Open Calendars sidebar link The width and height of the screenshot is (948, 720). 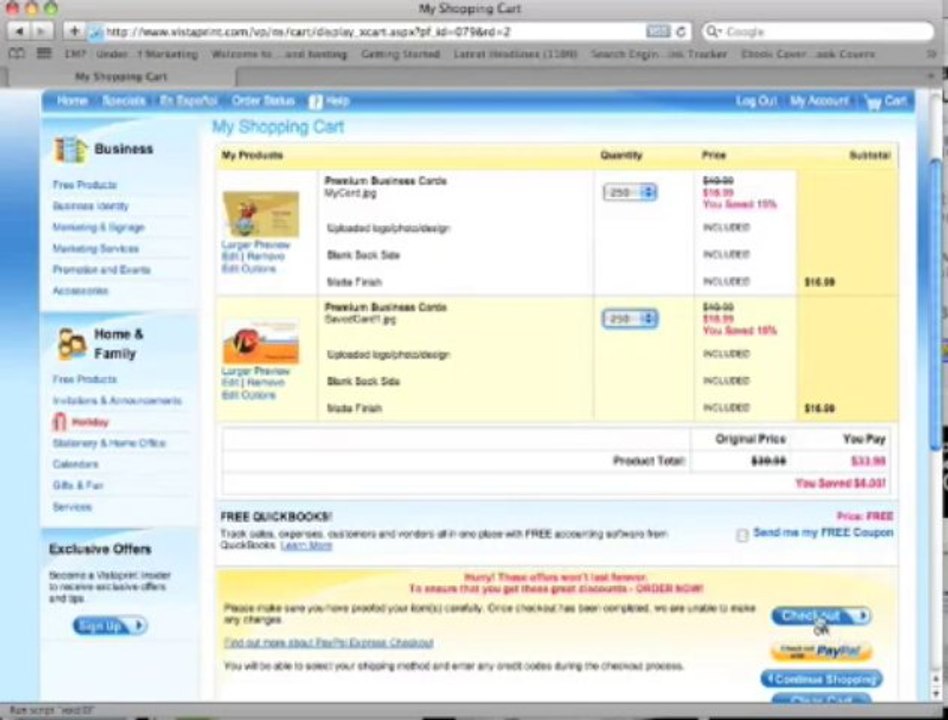(76, 464)
